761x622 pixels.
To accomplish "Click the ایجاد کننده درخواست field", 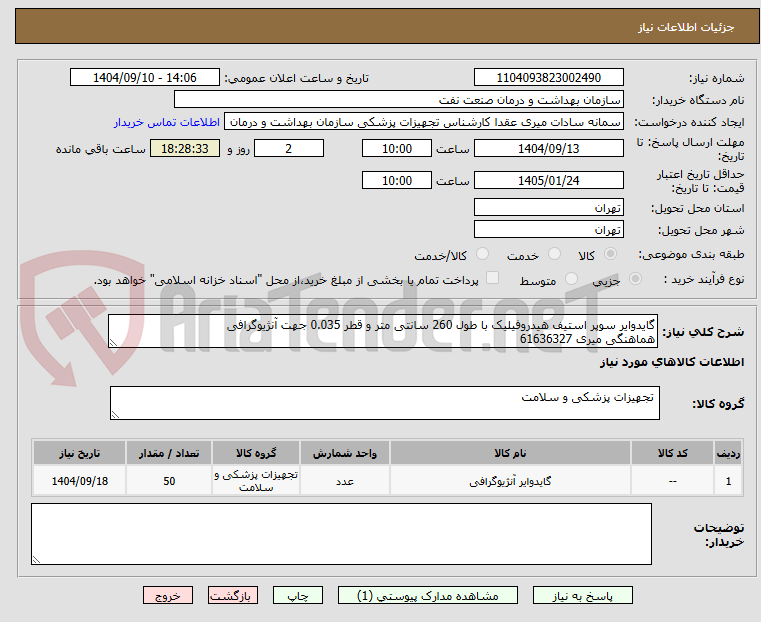I will [424, 122].
